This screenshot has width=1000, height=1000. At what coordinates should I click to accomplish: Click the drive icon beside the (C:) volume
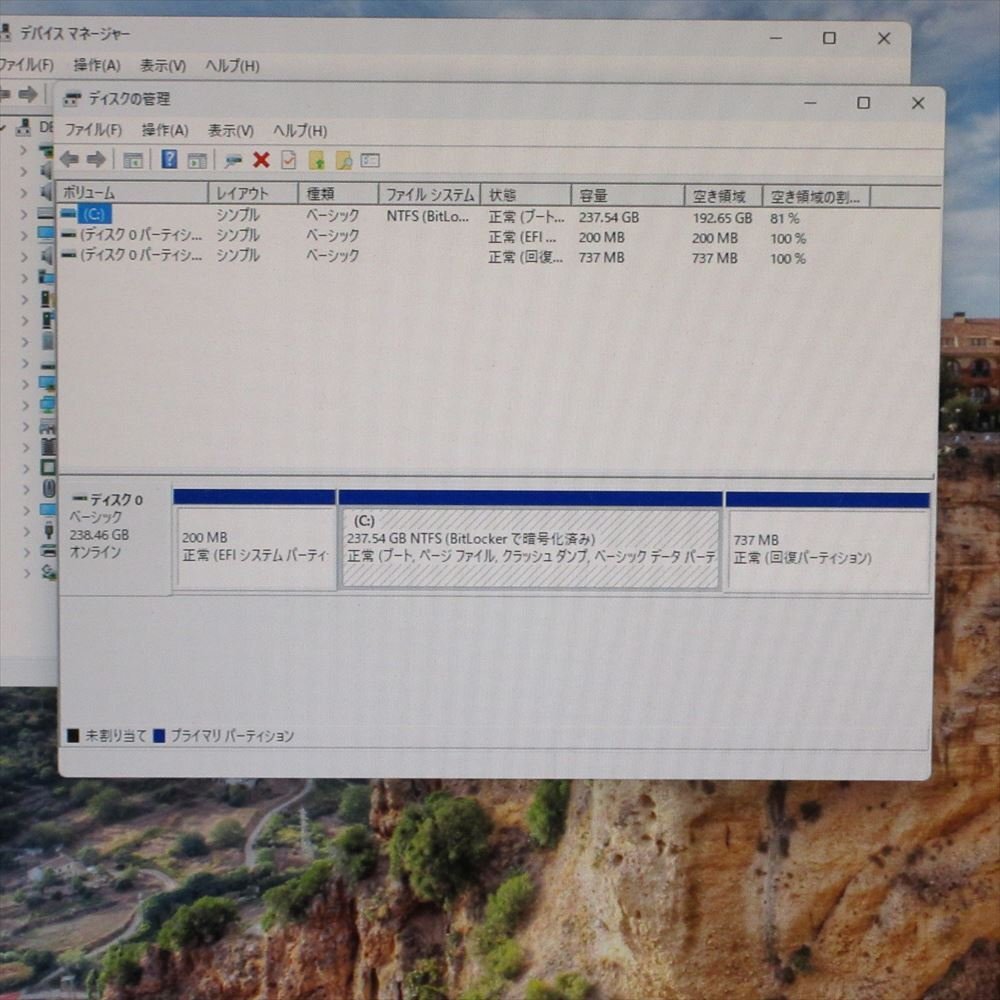click(x=68, y=214)
